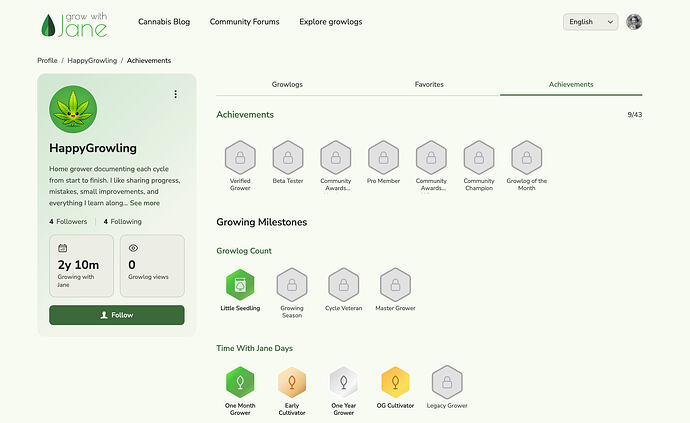
Task: Select the locked Pro Member badge
Action: pyautogui.click(x=383, y=158)
